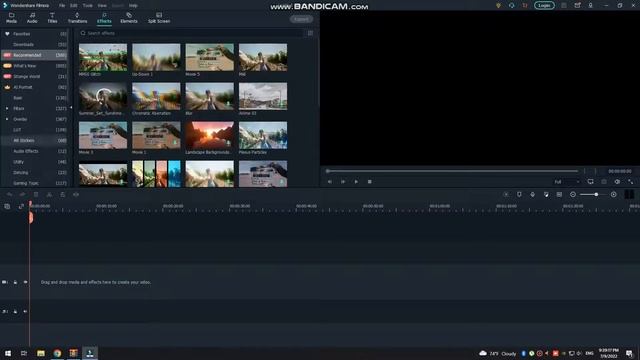The width and height of the screenshot is (640, 360).
Task: Open the Media tab
Action: (x=11, y=18)
